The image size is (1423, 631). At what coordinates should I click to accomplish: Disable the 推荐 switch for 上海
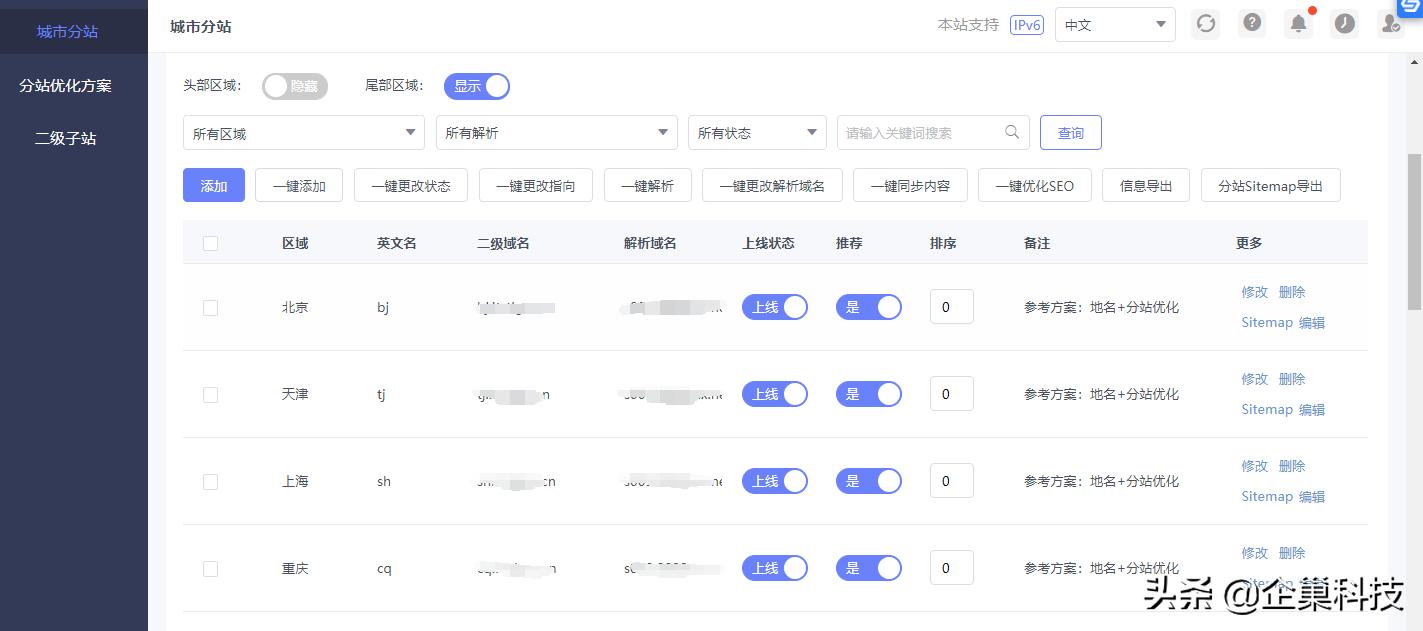tap(869, 481)
